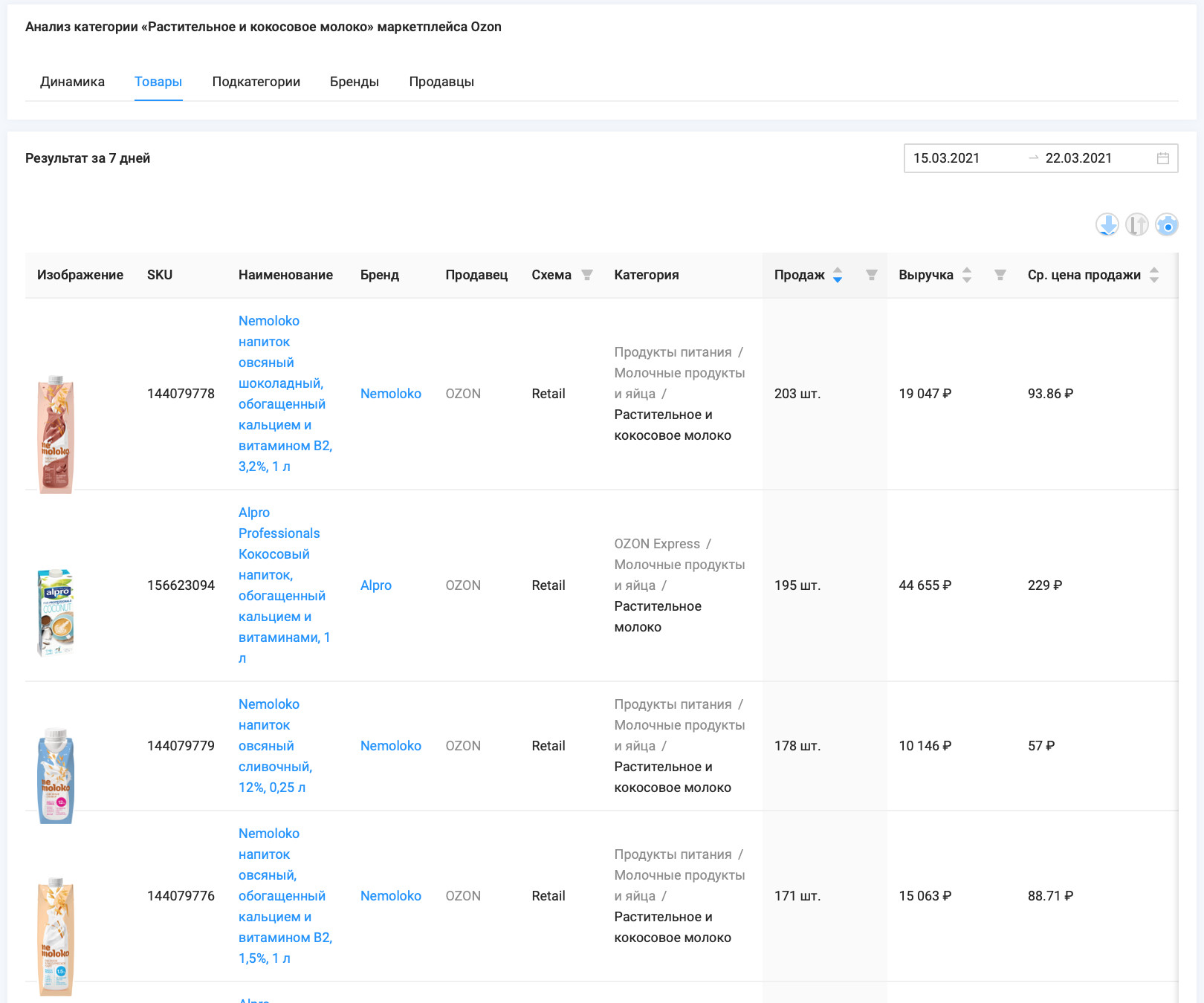Click the Бренд column header
Image resolution: width=1204 pixels, height=1003 pixels.
(x=380, y=275)
